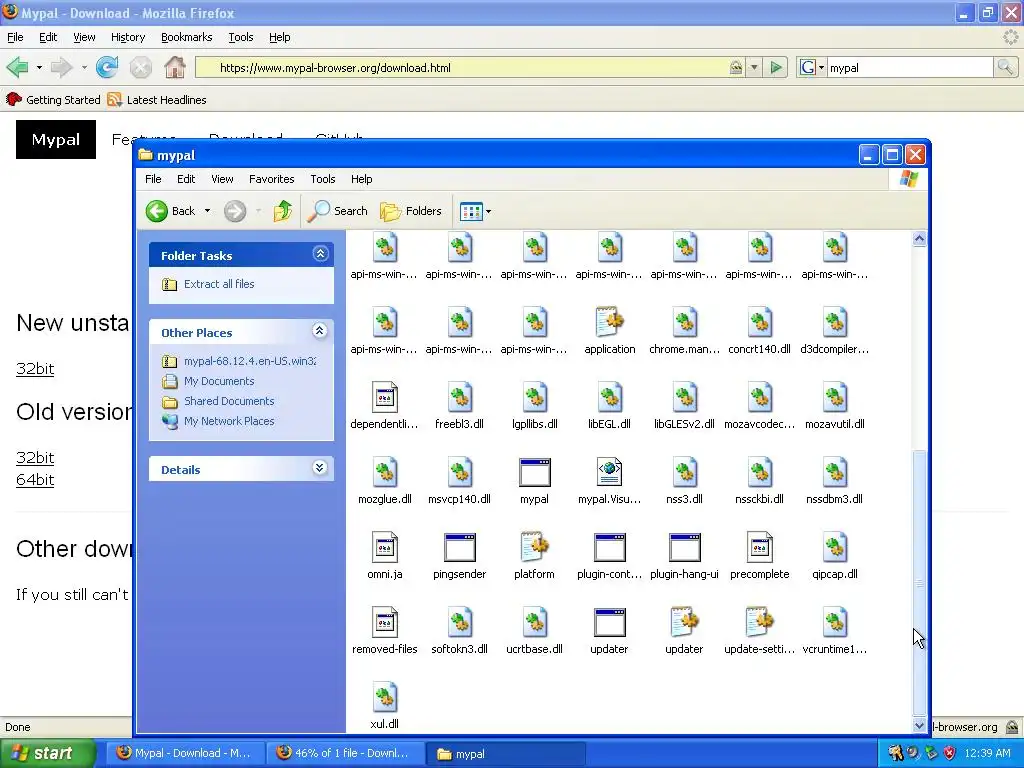Screen dimensions: 1024x768
Task: Select the lgpllibs.dll file
Action: pyautogui.click(x=534, y=406)
